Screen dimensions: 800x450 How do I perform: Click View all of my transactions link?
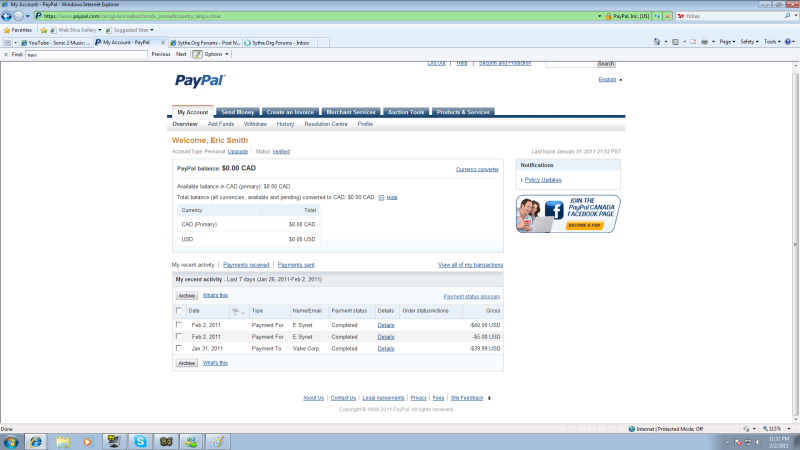tap(470, 265)
